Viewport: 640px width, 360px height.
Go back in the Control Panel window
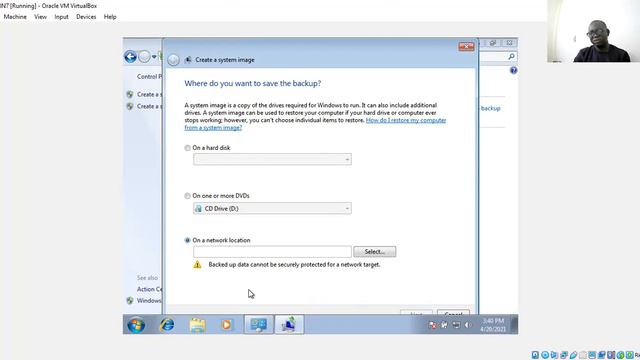pyautogui.click(x=131, y=57)
